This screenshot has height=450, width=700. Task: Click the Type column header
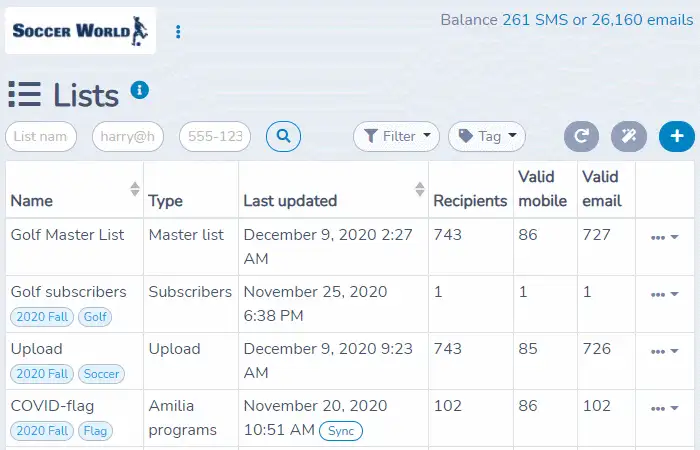[166, 201]
